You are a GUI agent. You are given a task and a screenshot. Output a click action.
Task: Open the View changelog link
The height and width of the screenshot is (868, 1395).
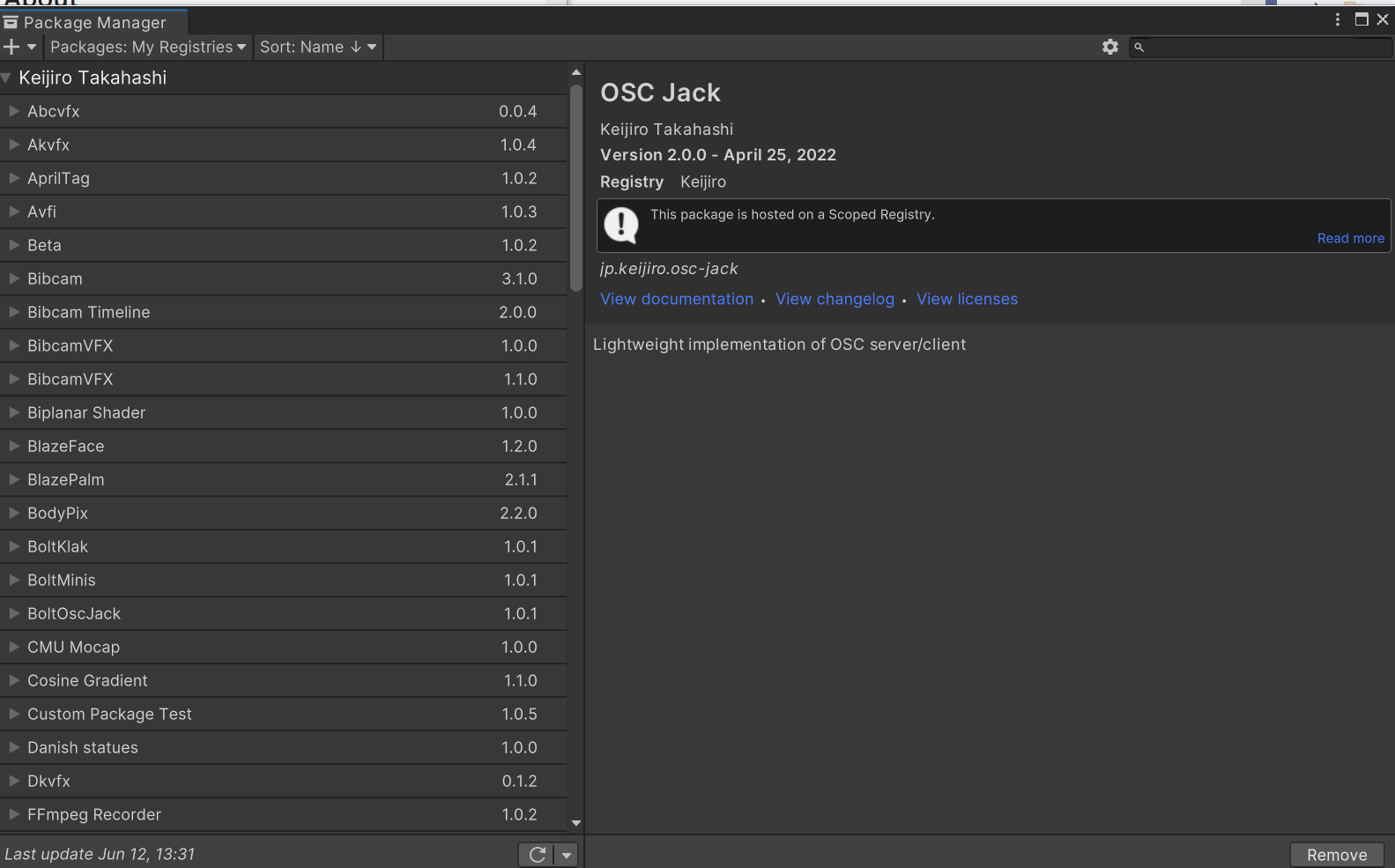pyautogui.click(x=835, y=299)
